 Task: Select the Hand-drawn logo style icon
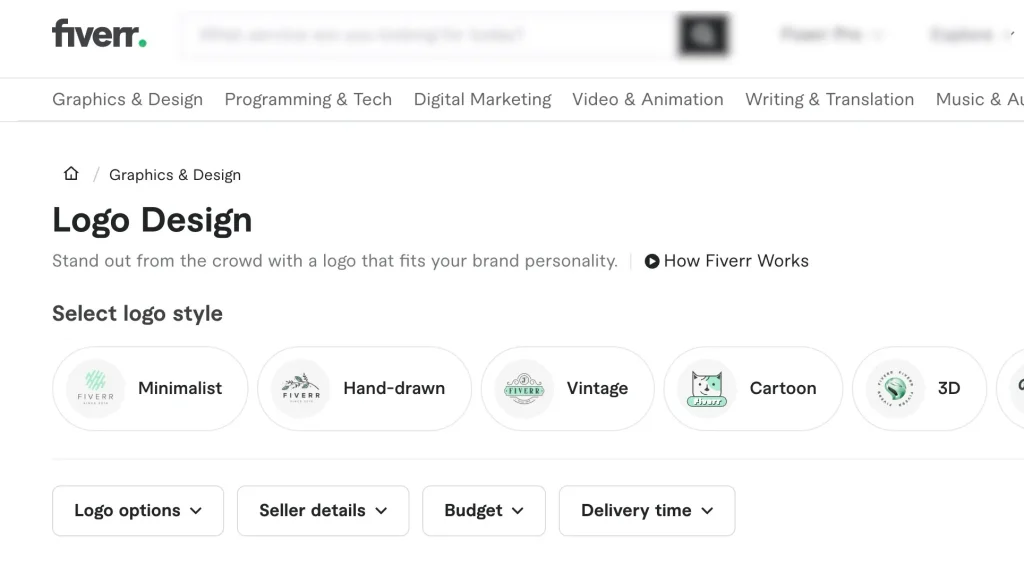point(301,388)
